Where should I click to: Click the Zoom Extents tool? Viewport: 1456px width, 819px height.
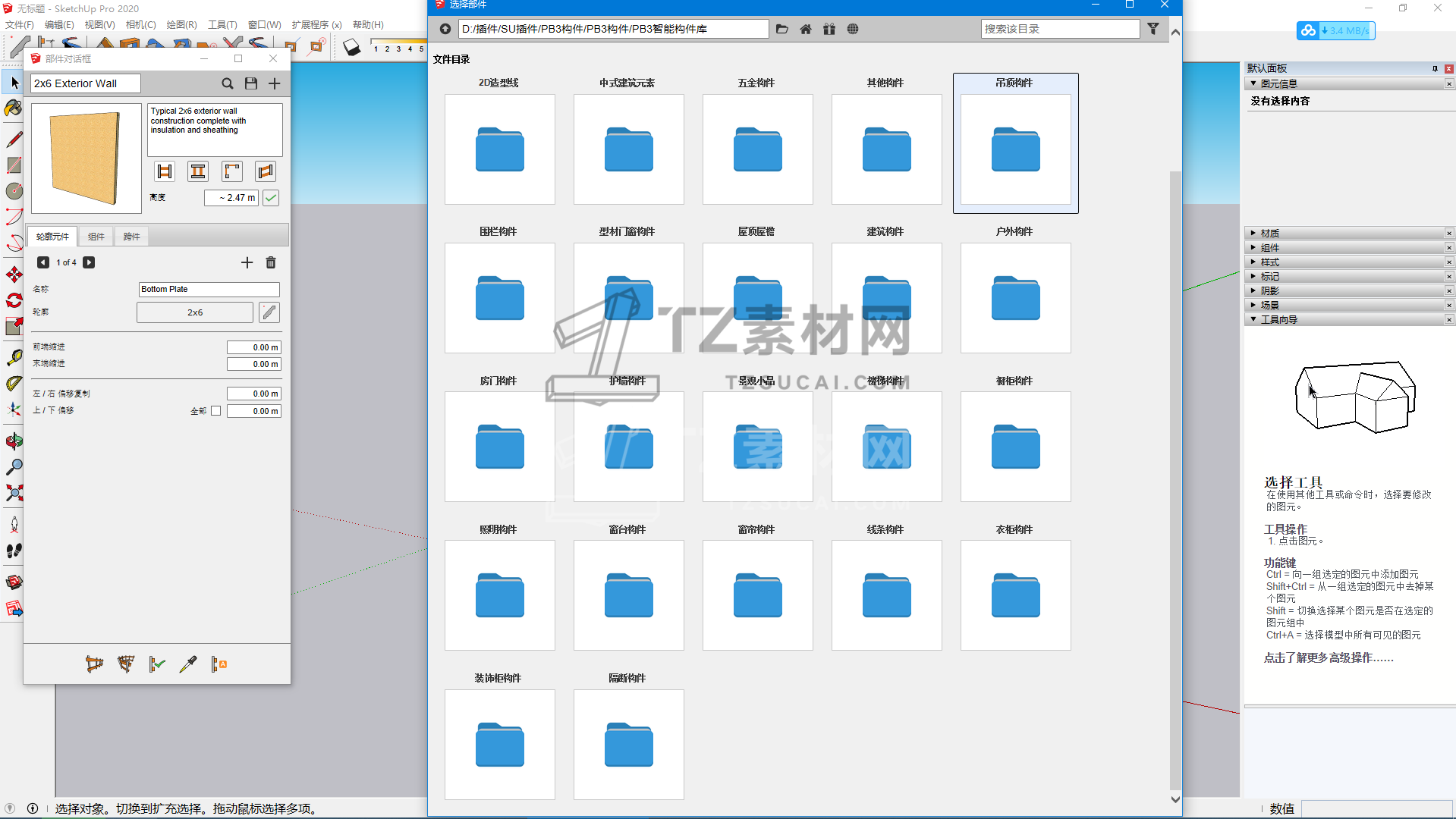coord(14,493)
